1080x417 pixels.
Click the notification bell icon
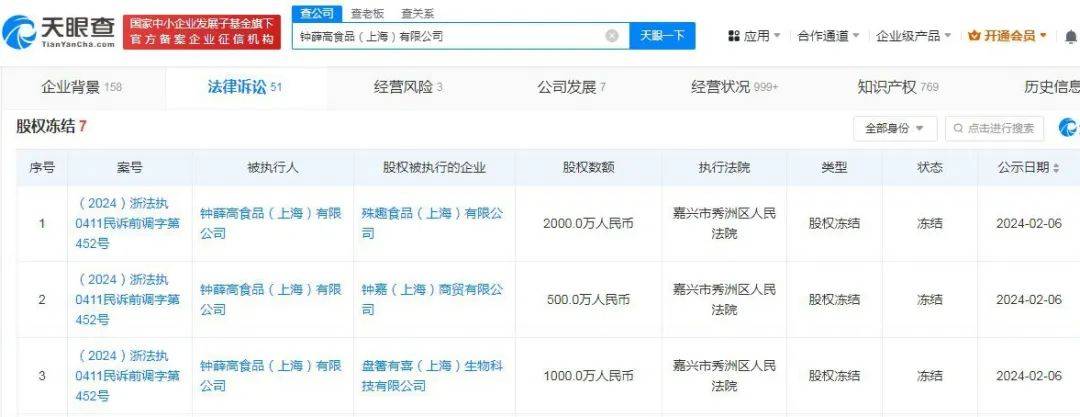[x=1069, y=35]
